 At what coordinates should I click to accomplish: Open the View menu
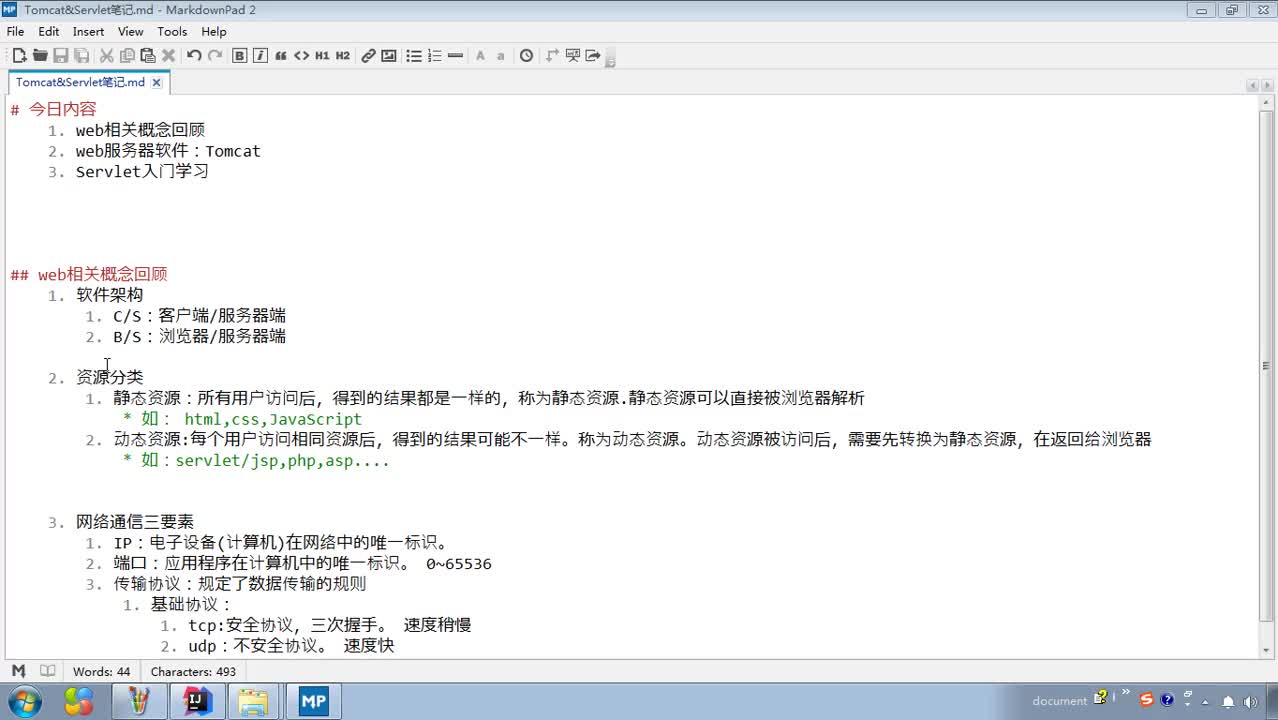click(x=131, y=31)
